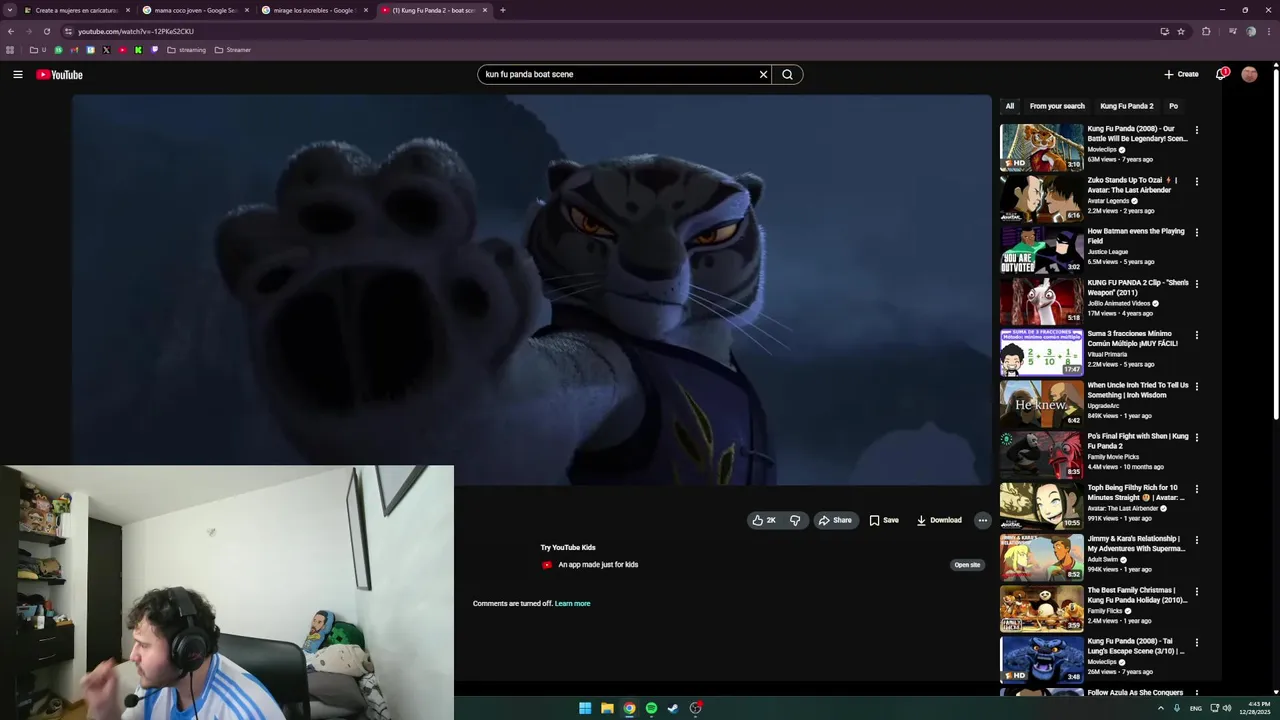Click the Create button

click(x=1181, y=74)
